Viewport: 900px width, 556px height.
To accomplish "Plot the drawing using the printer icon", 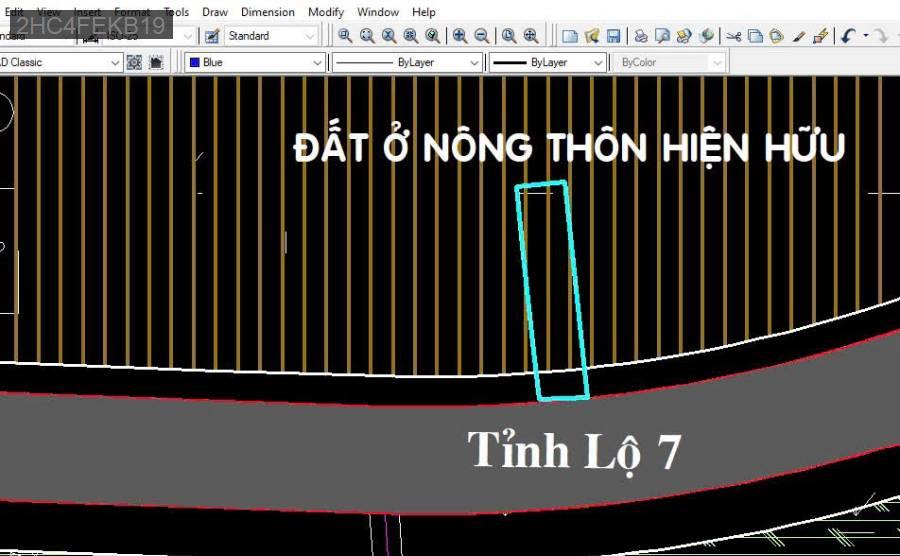I will point(641,36).
